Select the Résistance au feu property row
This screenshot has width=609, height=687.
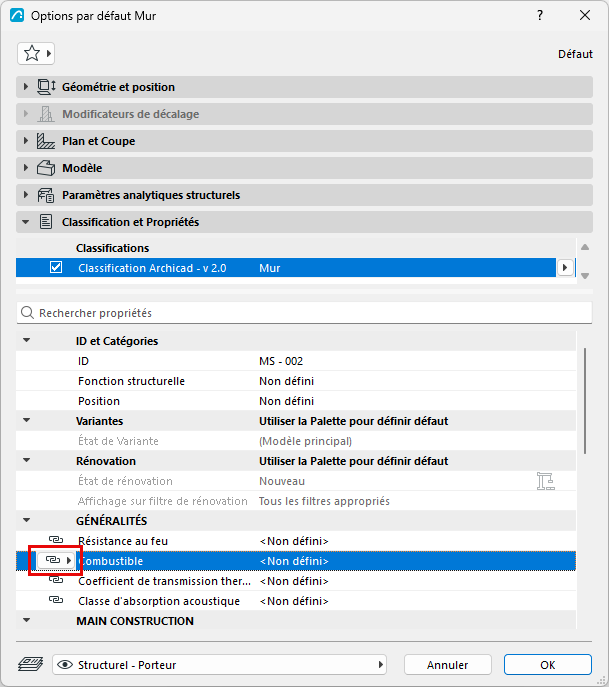296,541
